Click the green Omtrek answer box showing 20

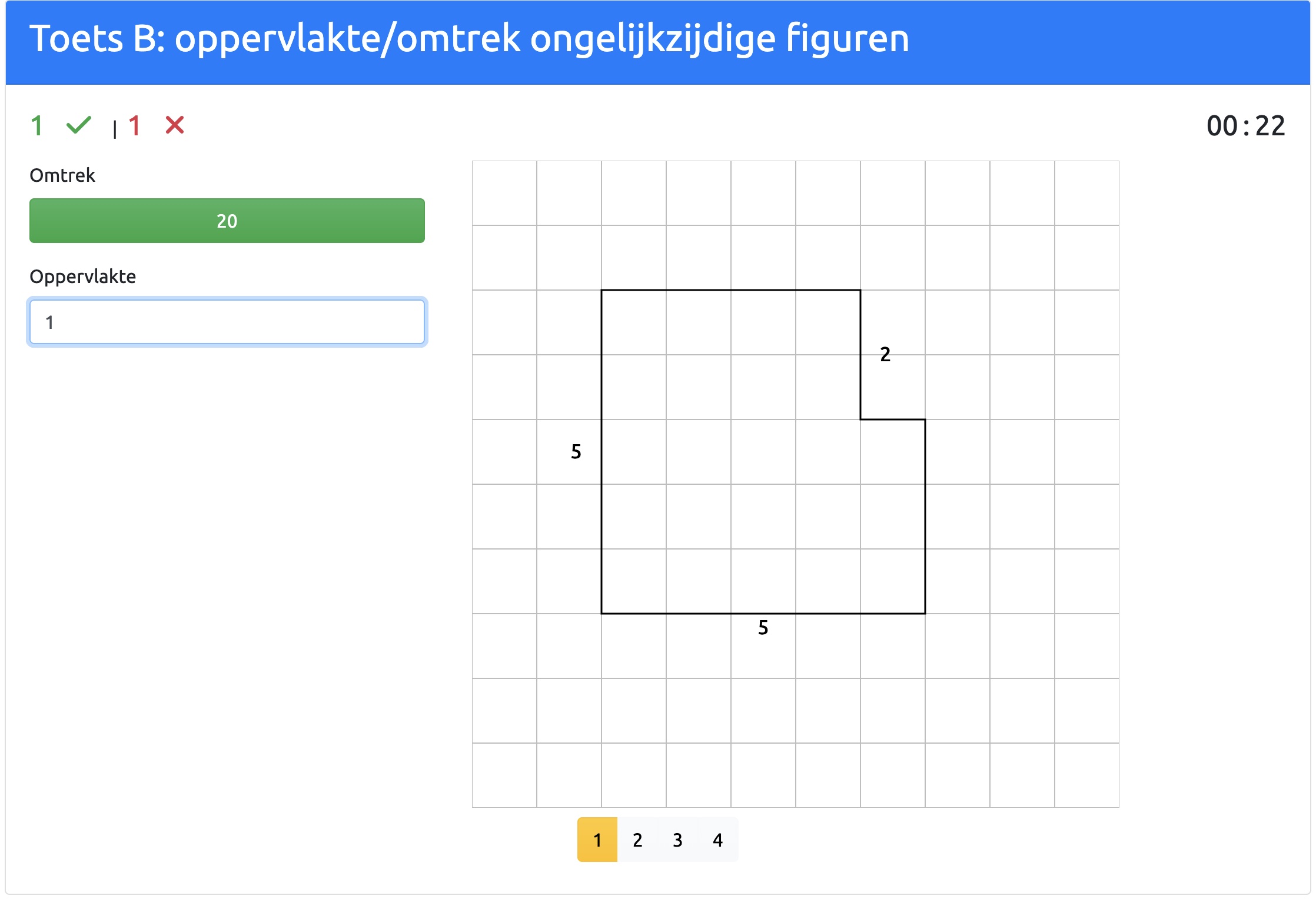(227, 221)
